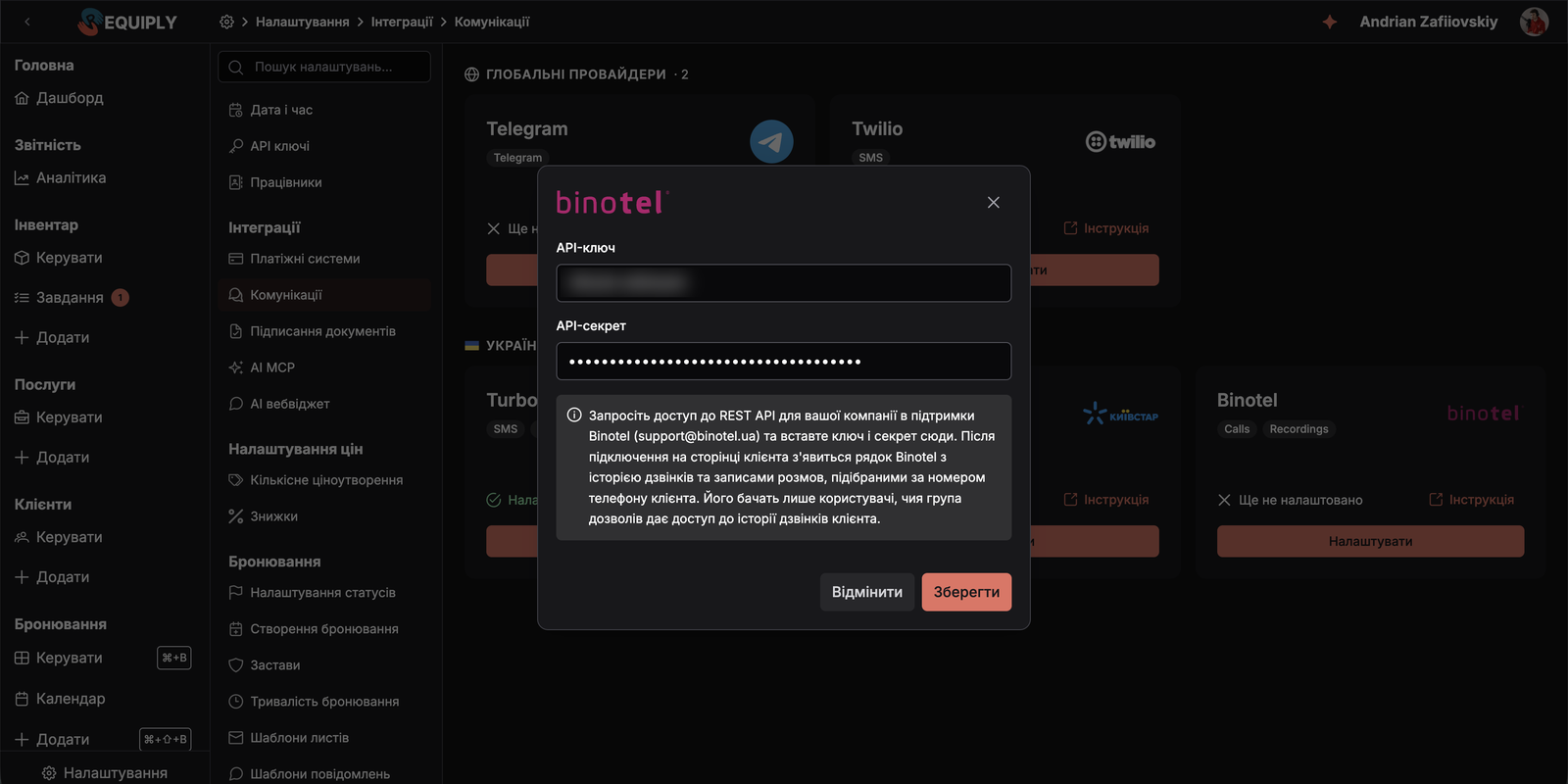Open AI вебвіджет settings
The height and width of the screenshot is (784, 1568).
(279, 404)
